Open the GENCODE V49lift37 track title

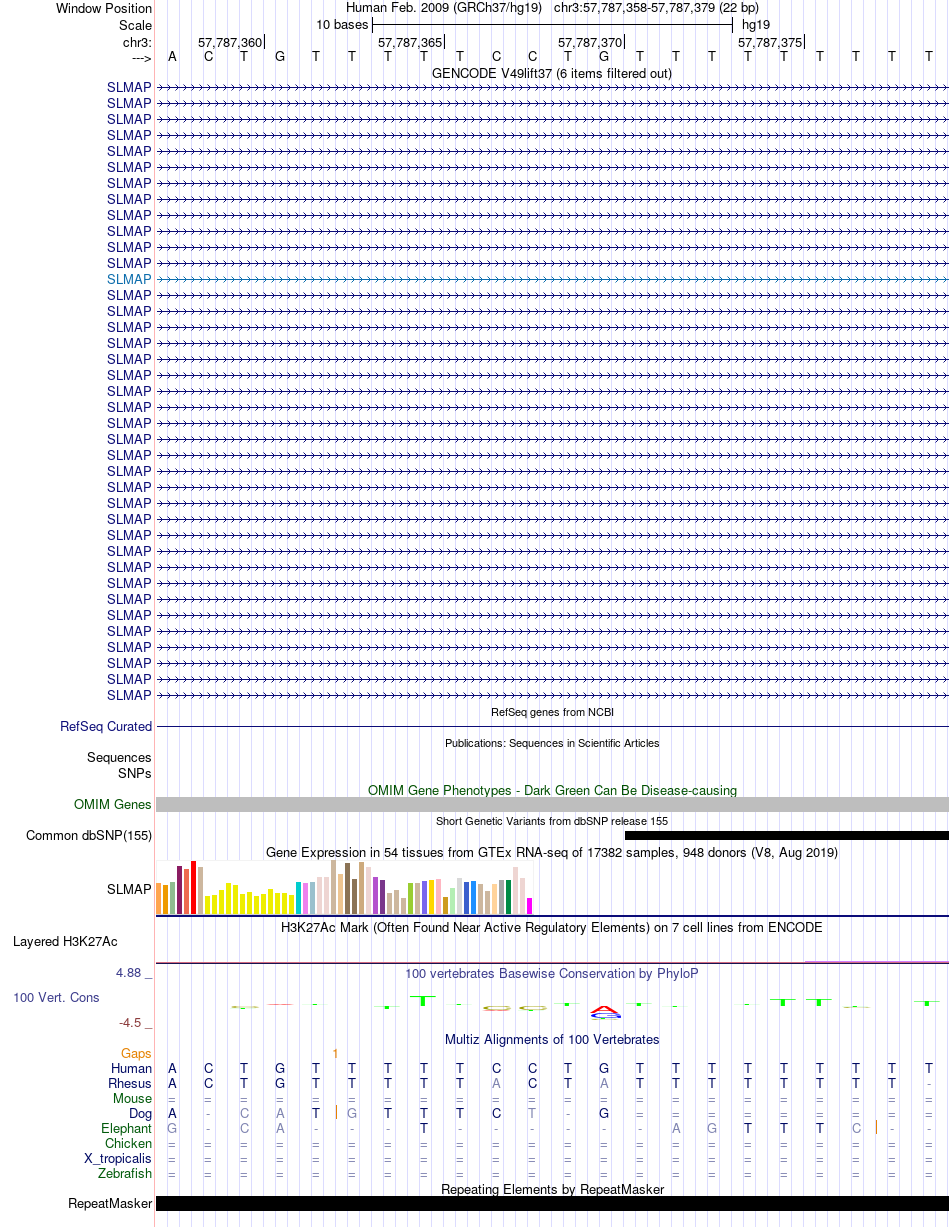click(x=552, y=73)
